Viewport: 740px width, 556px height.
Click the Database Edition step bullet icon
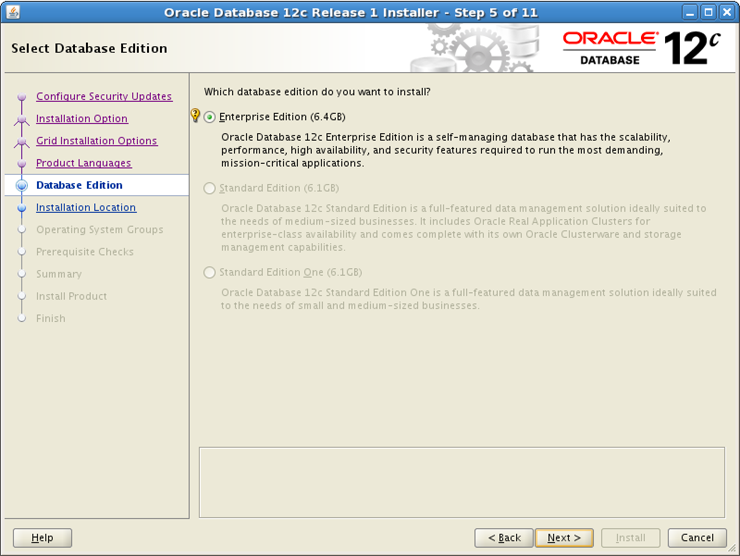(x=22, y=185)
